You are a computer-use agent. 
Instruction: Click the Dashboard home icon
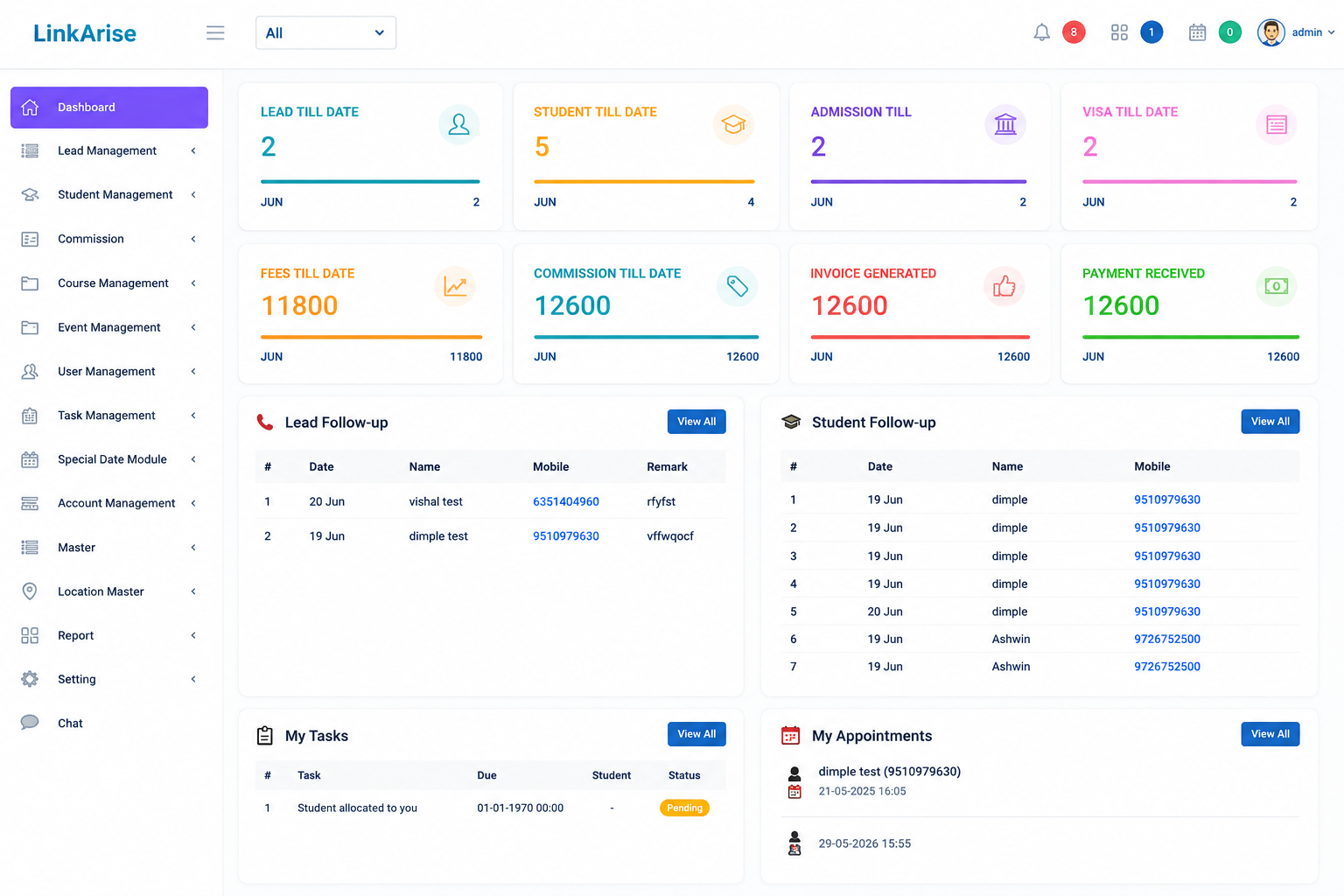point(30,107)
